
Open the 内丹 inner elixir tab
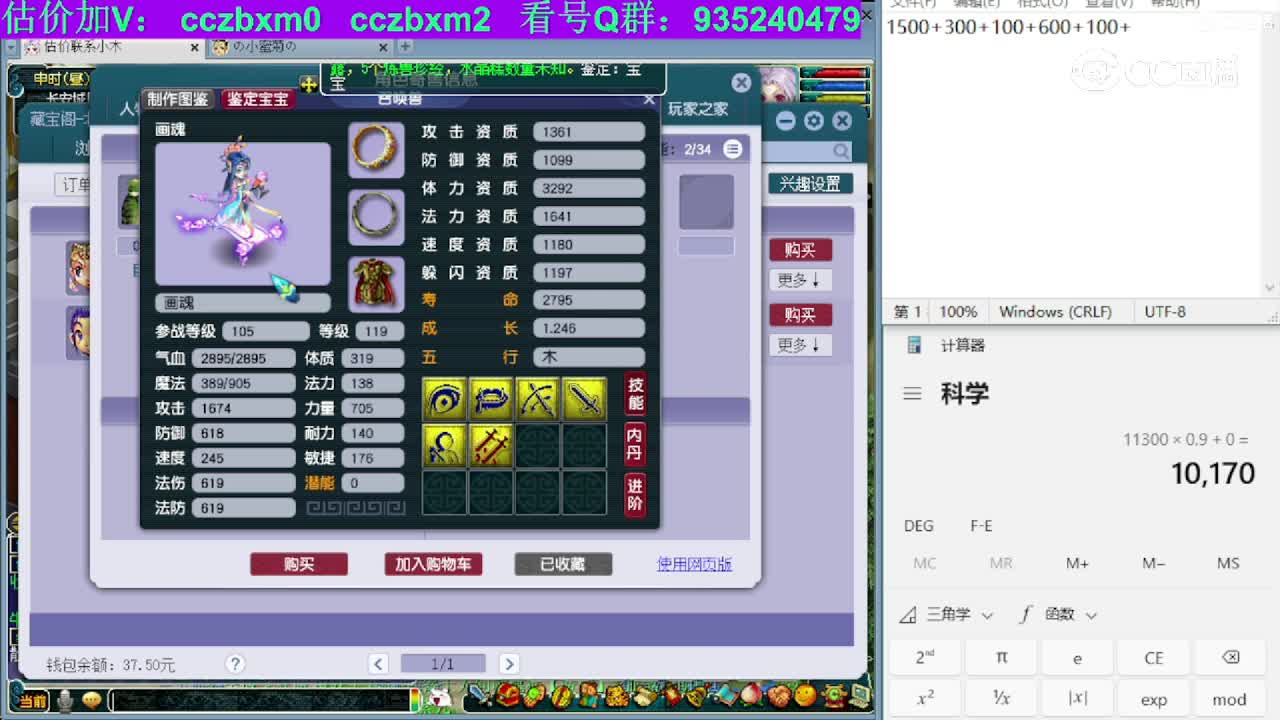coord(635,444)
